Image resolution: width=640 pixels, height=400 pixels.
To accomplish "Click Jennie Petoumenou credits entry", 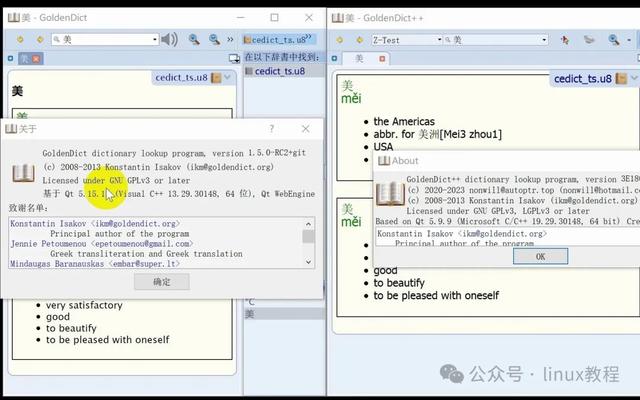I will point(102,244).
